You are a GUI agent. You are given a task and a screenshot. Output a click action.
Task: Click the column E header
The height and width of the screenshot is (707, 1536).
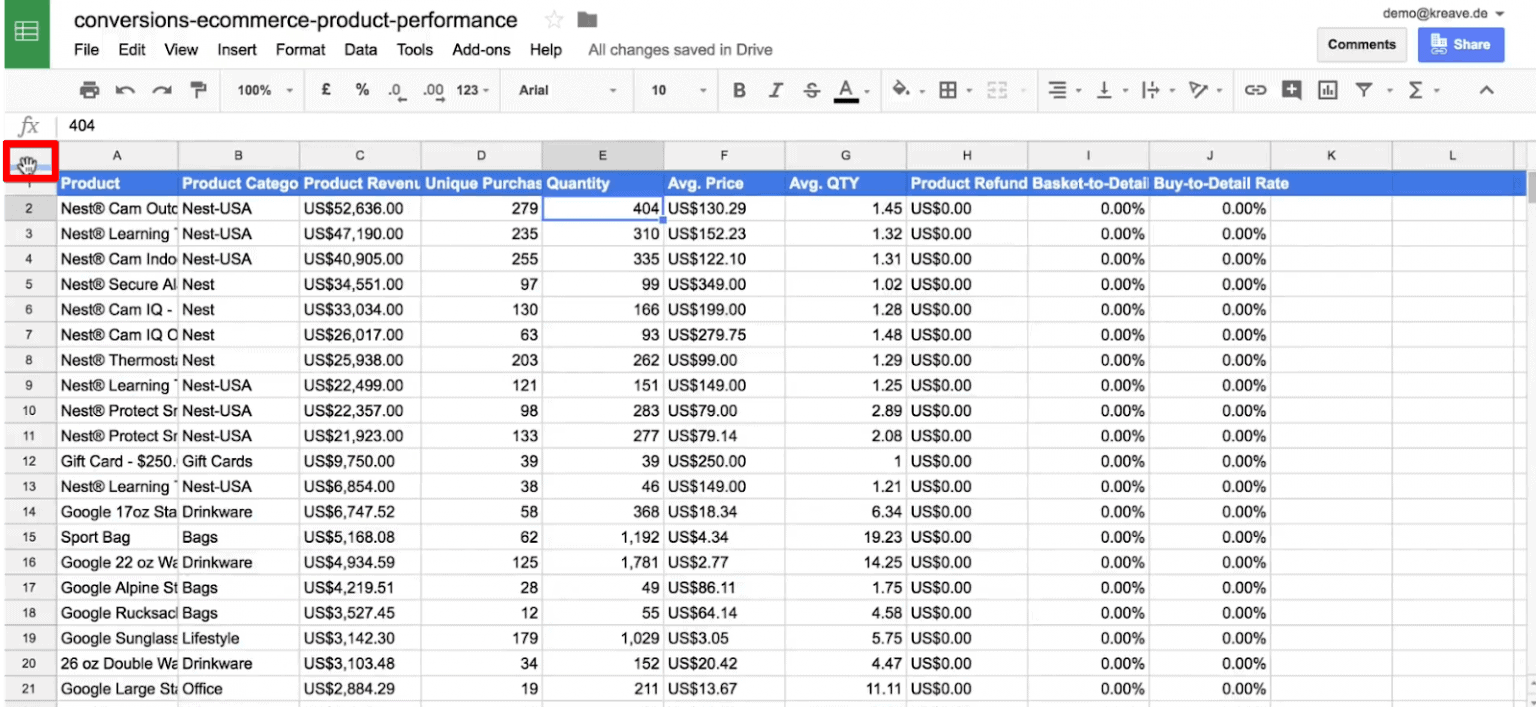tap(602, 155)
